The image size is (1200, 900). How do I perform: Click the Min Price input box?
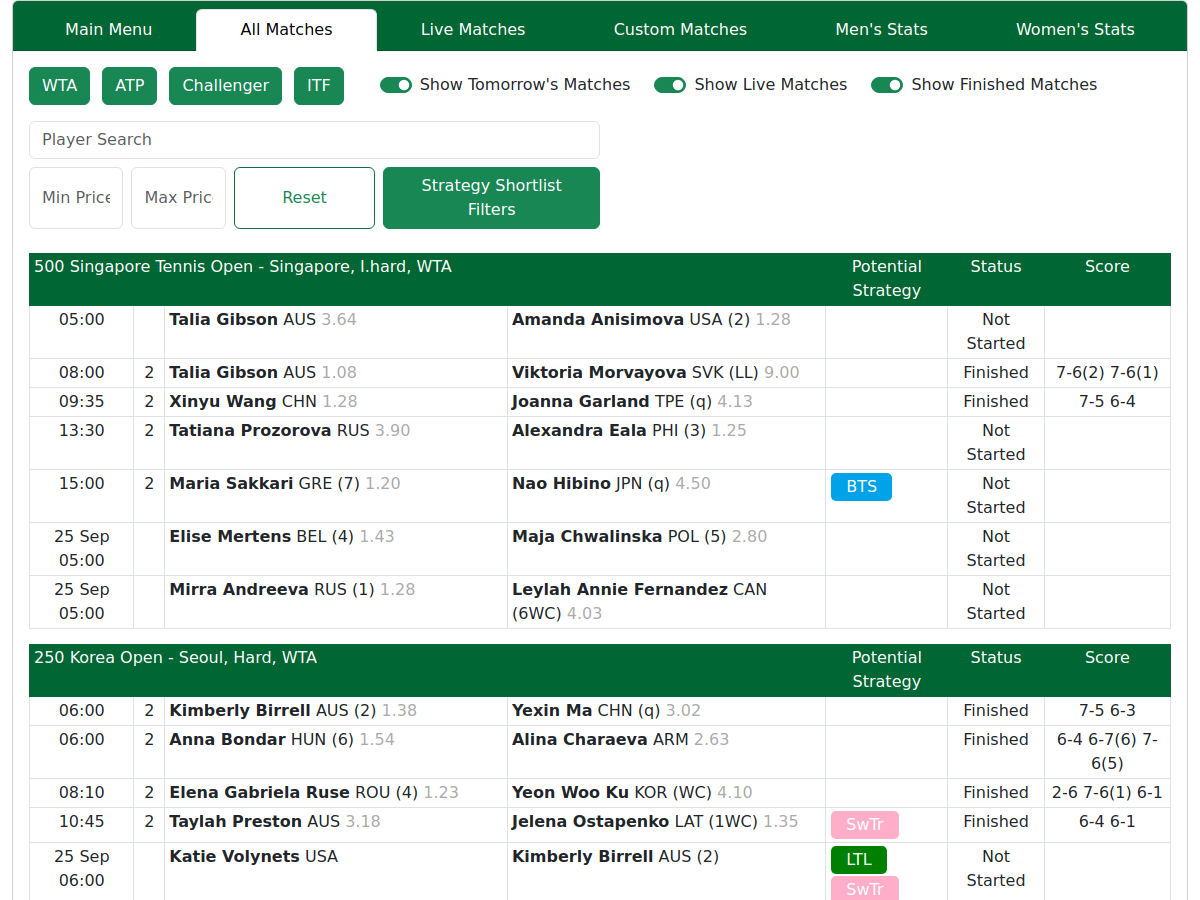76,198
